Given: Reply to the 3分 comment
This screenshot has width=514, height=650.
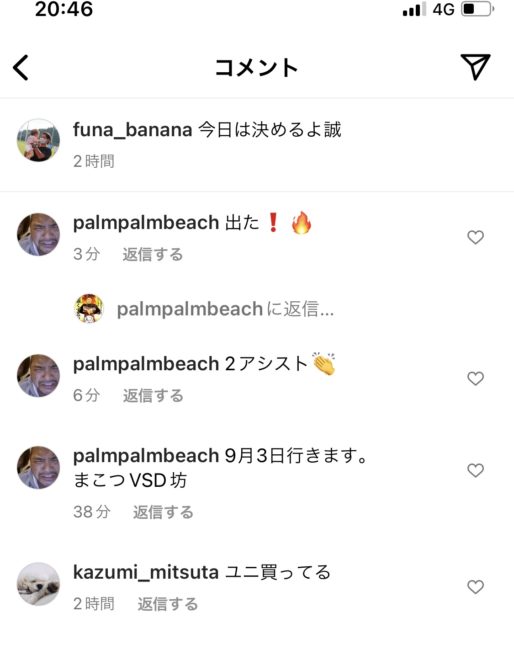Looking at the screenshot, I should (153, 254).
